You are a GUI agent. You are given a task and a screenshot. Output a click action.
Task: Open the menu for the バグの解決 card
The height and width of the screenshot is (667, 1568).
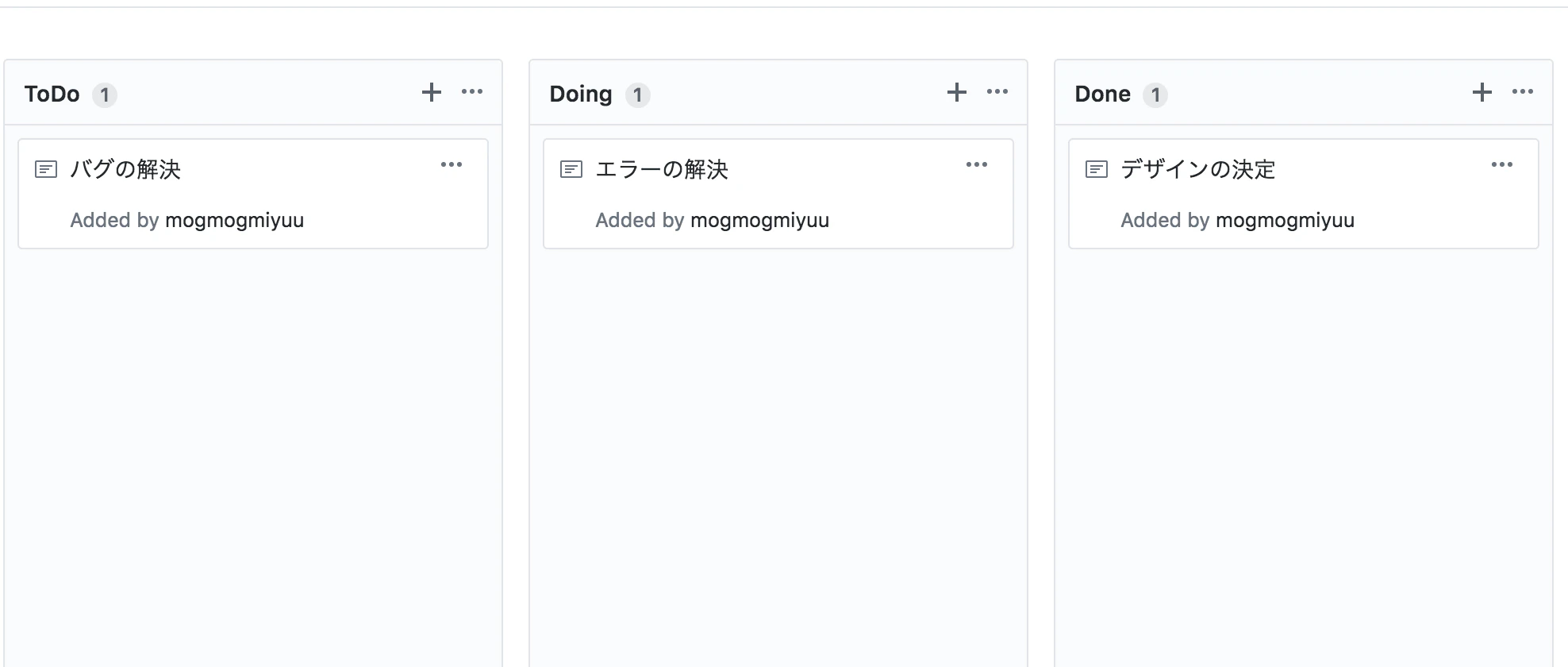pos(452,165)
